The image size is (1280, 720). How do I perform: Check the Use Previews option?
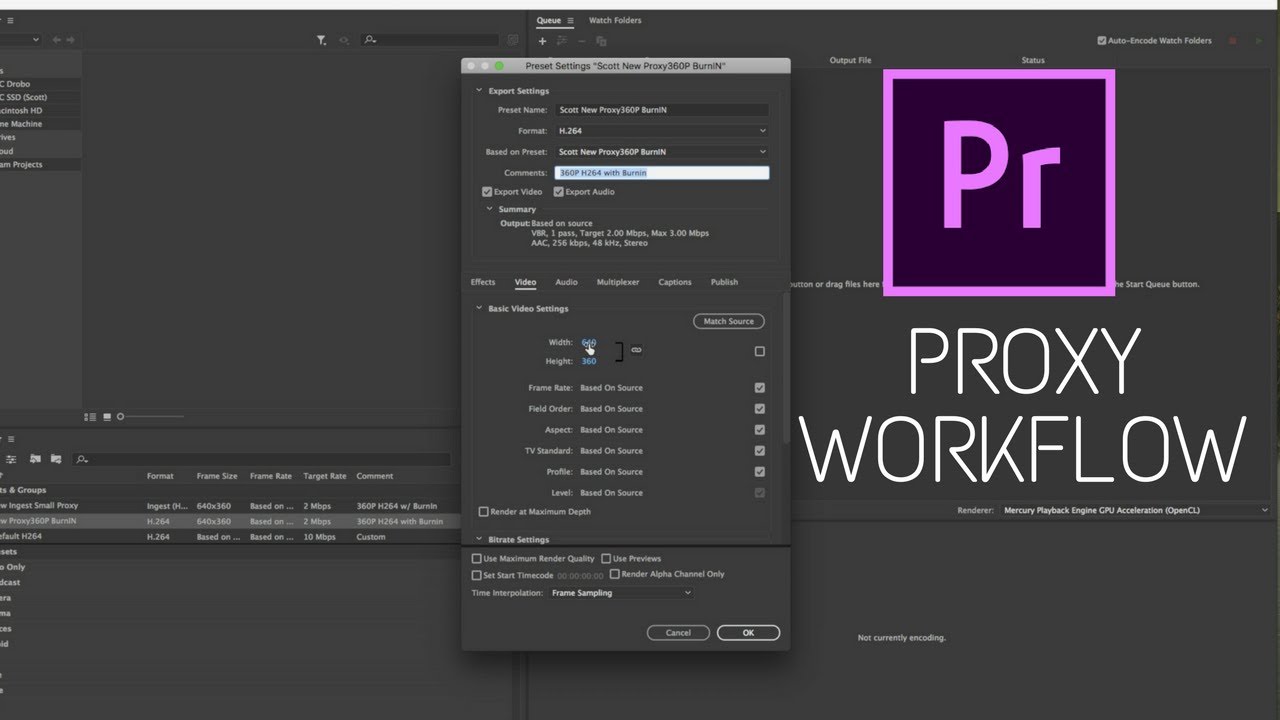[x=606, y=559]
